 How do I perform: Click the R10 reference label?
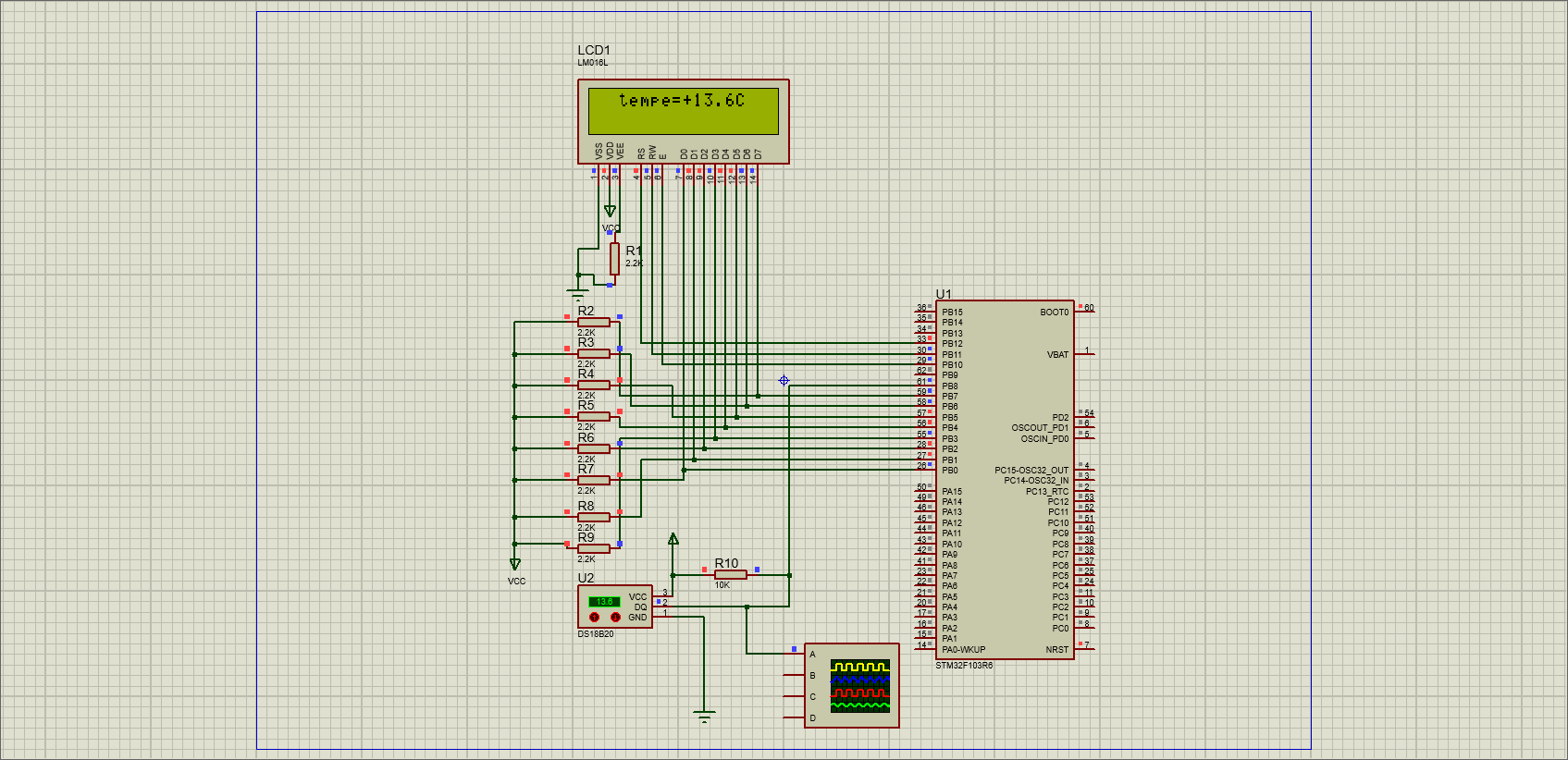726,563
